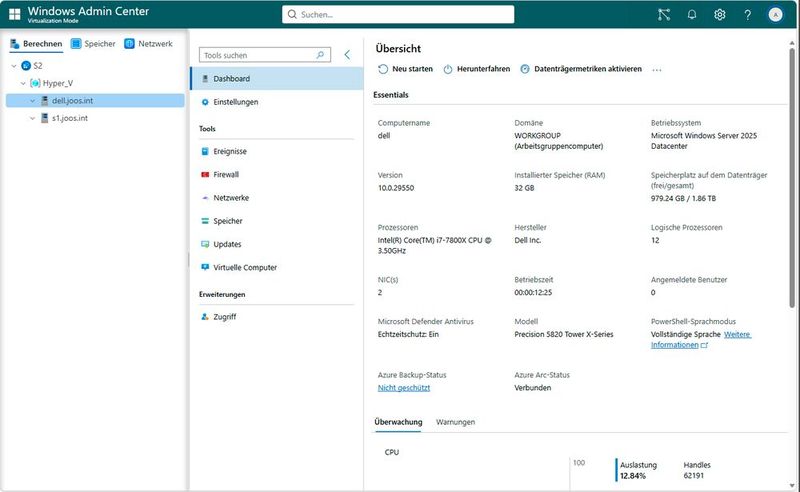Select the Überwachung tab
Screen dimensions: 800x492
point(398,422)
